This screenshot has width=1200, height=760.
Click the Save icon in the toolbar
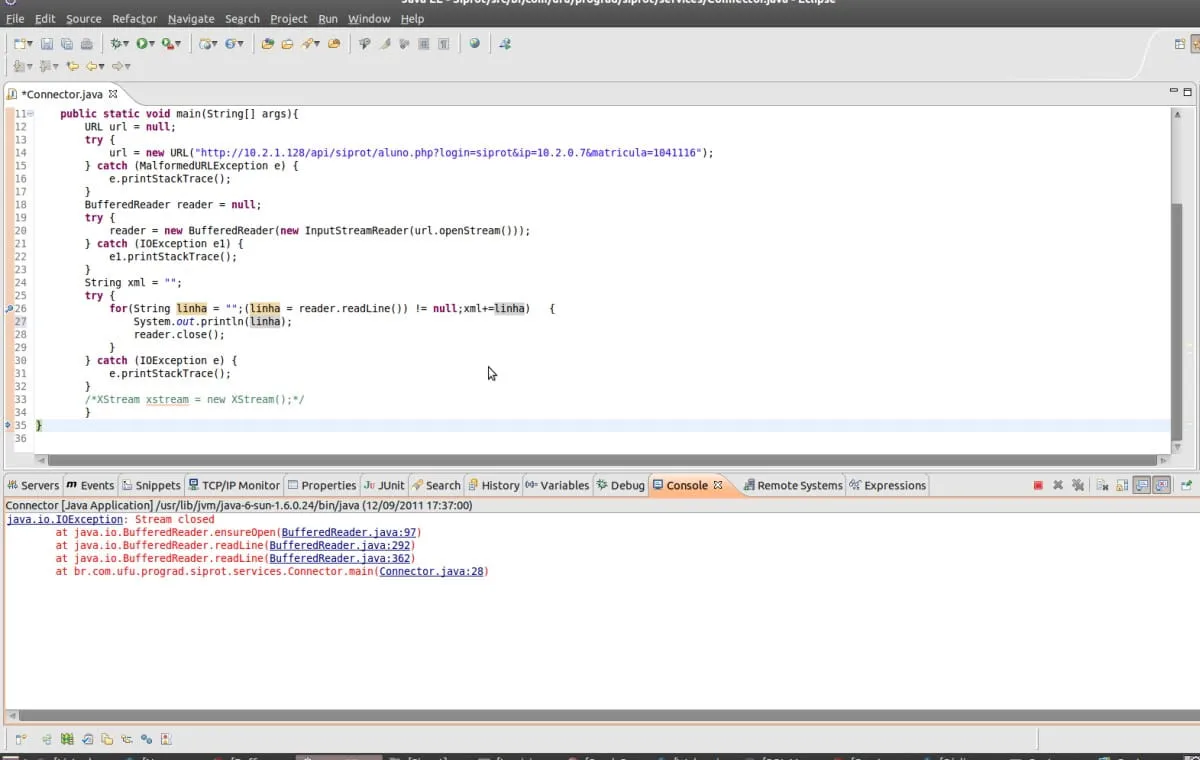46,44
